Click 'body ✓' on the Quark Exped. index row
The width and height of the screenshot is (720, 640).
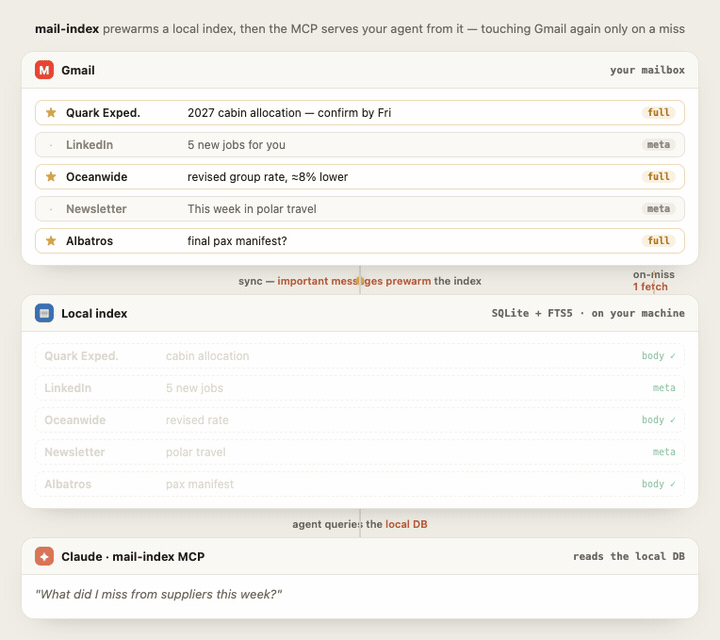(x=658, y=356)
